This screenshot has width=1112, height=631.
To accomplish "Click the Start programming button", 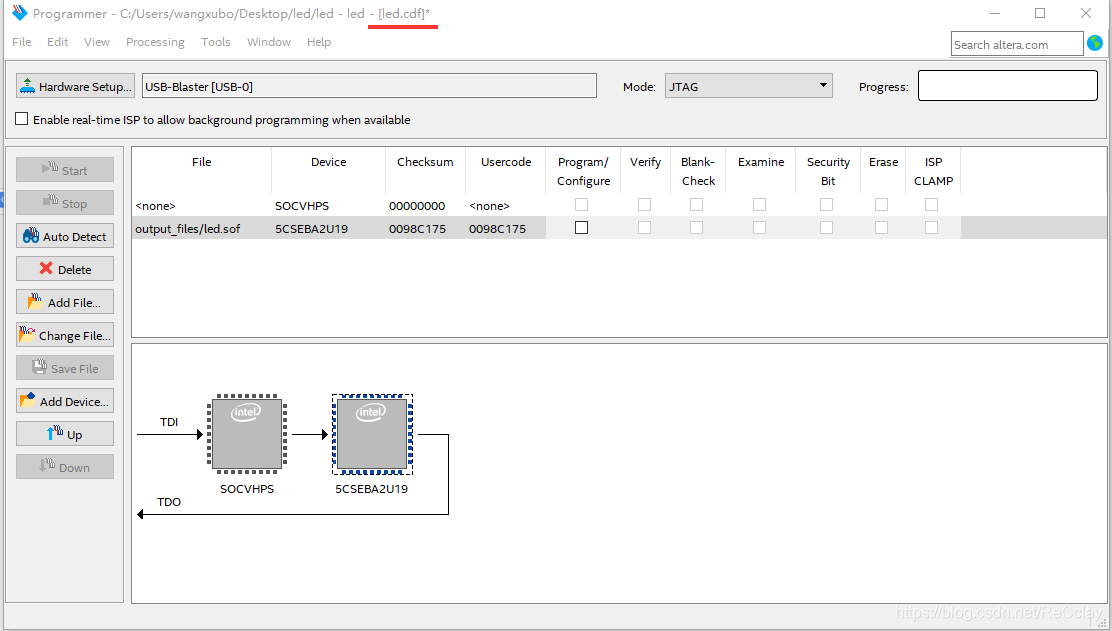I will tap(65, 169).
